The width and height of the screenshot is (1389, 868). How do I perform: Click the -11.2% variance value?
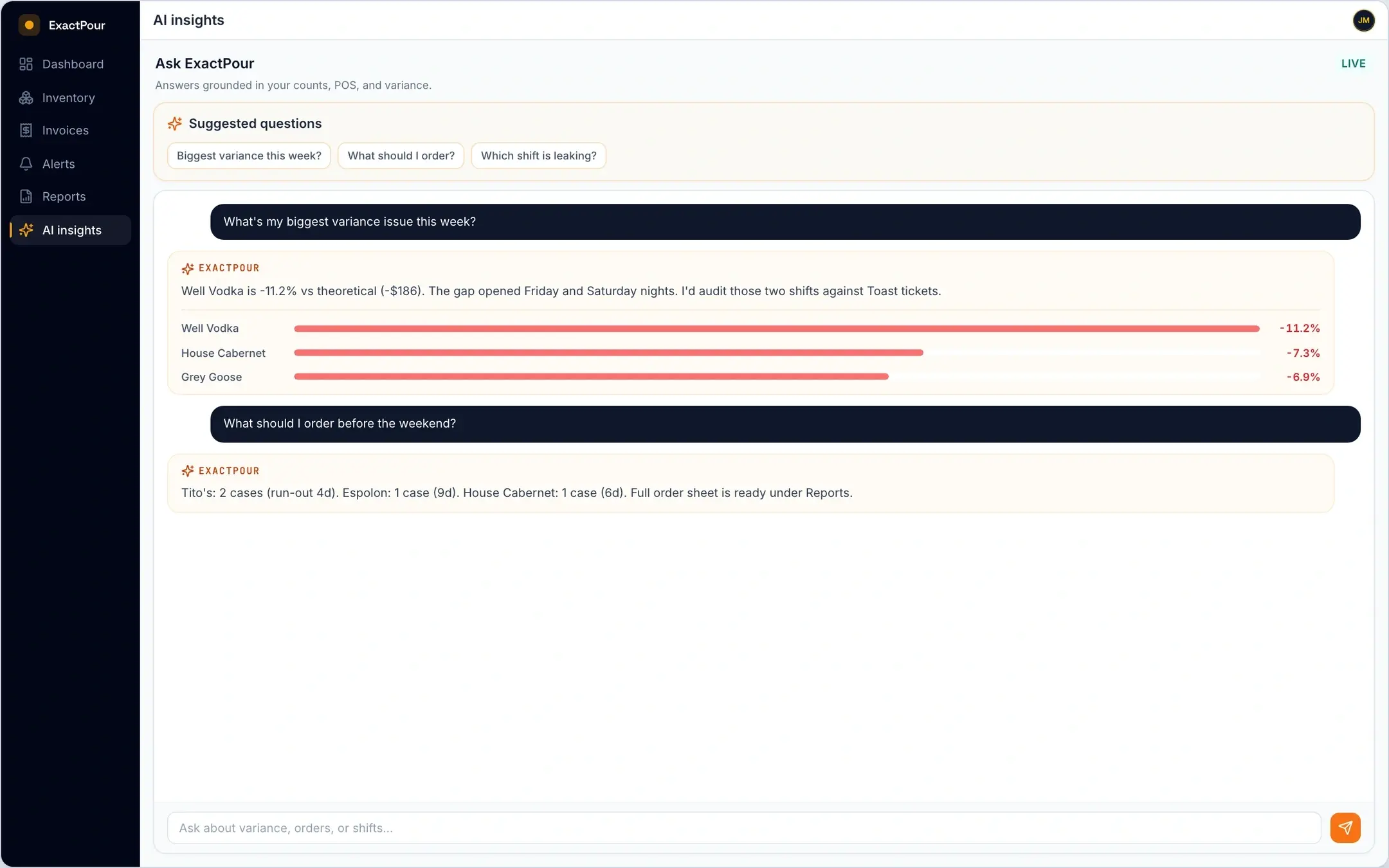pos(1300,329)
